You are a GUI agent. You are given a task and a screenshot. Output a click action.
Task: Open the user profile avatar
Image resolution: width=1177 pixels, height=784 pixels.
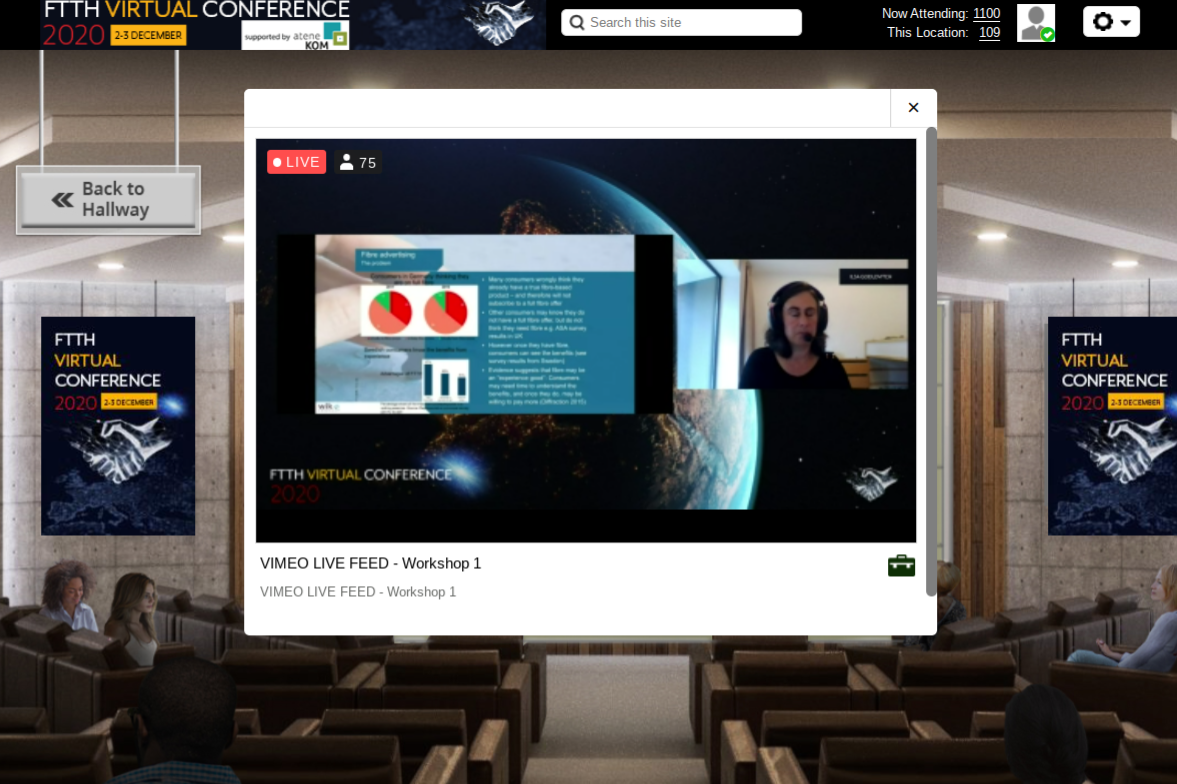point(1036,23)
